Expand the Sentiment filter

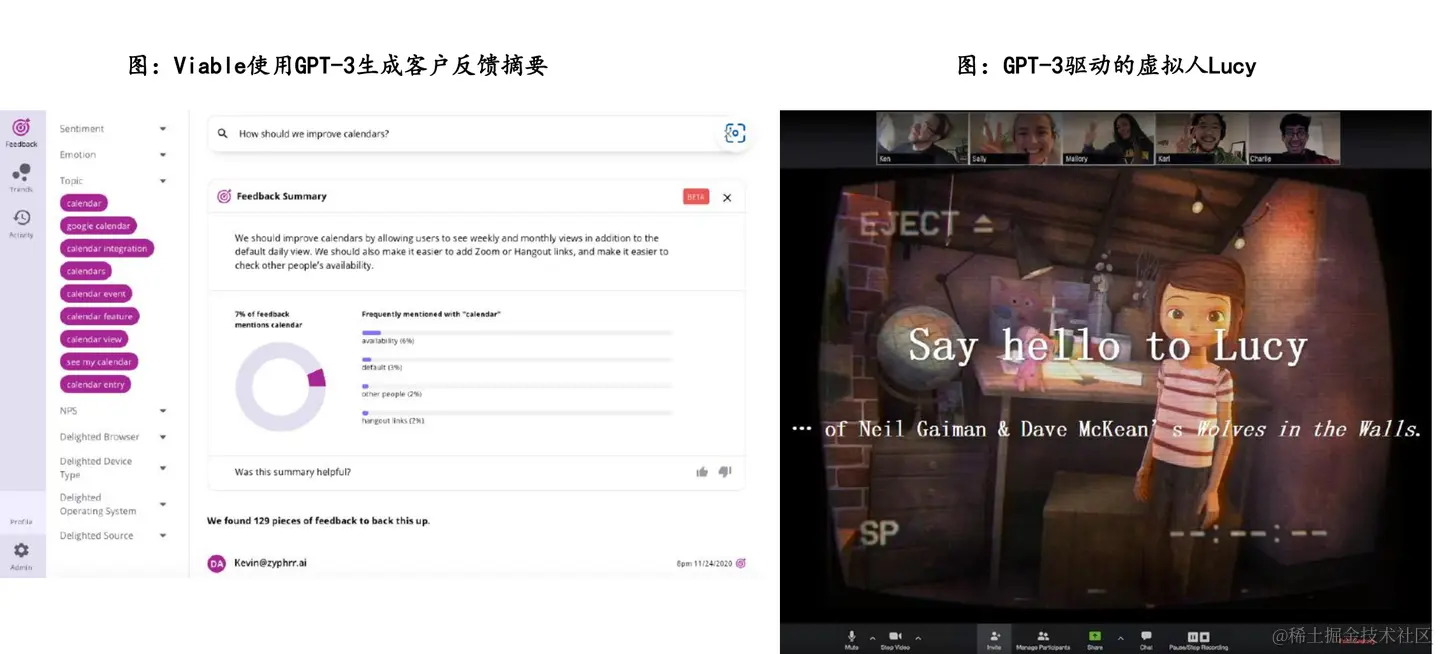pyautogui.click(x=163, y=129)
